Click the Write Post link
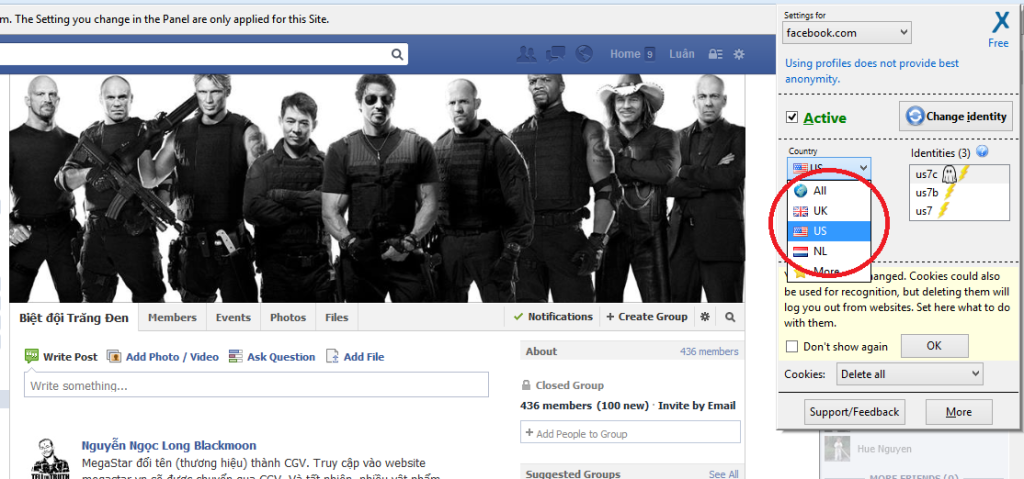This screenshot has width=1024, height=479. tap(70, 357)
